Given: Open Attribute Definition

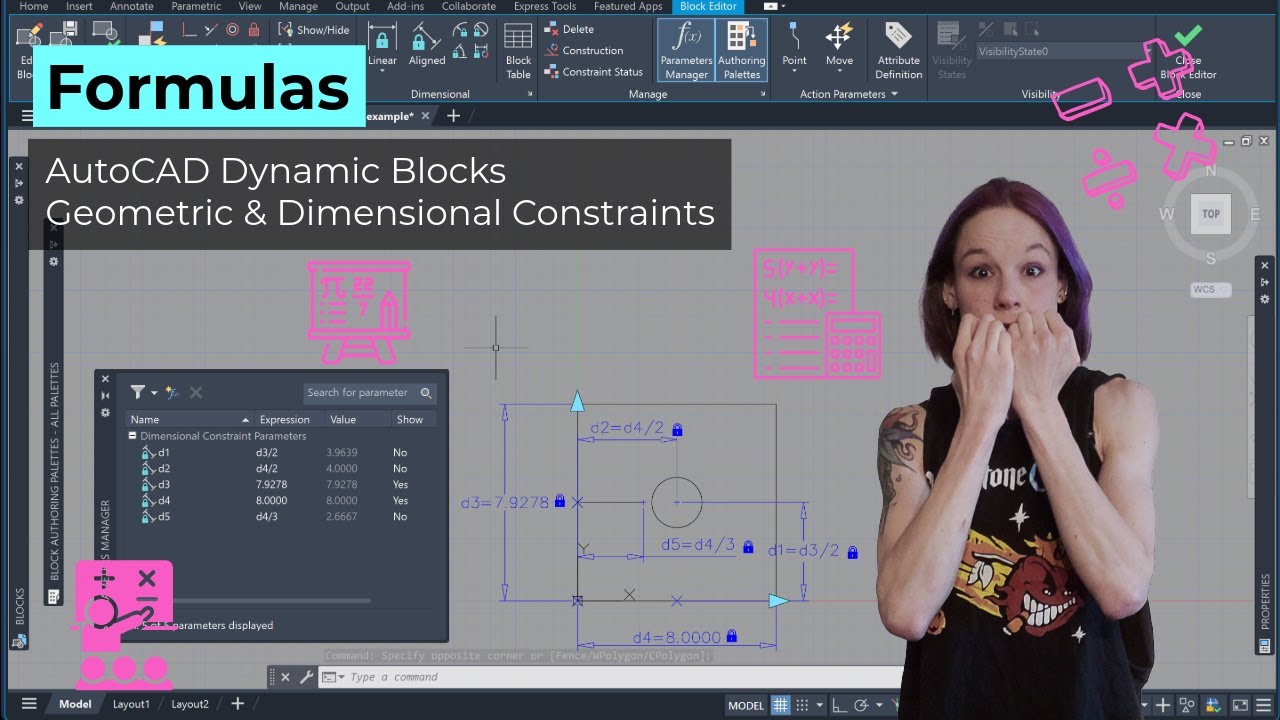Looking at the screenshot, I should (898, 50).
